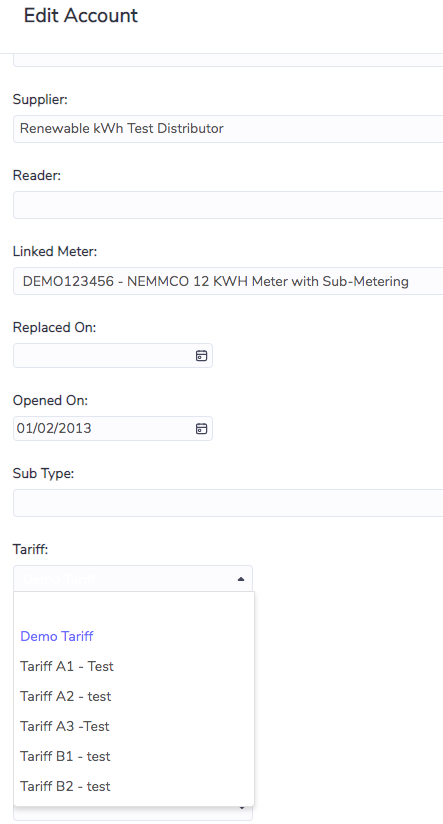Open the Opened On calendar picker icon

pyautogui.click(x=201, y=429)
